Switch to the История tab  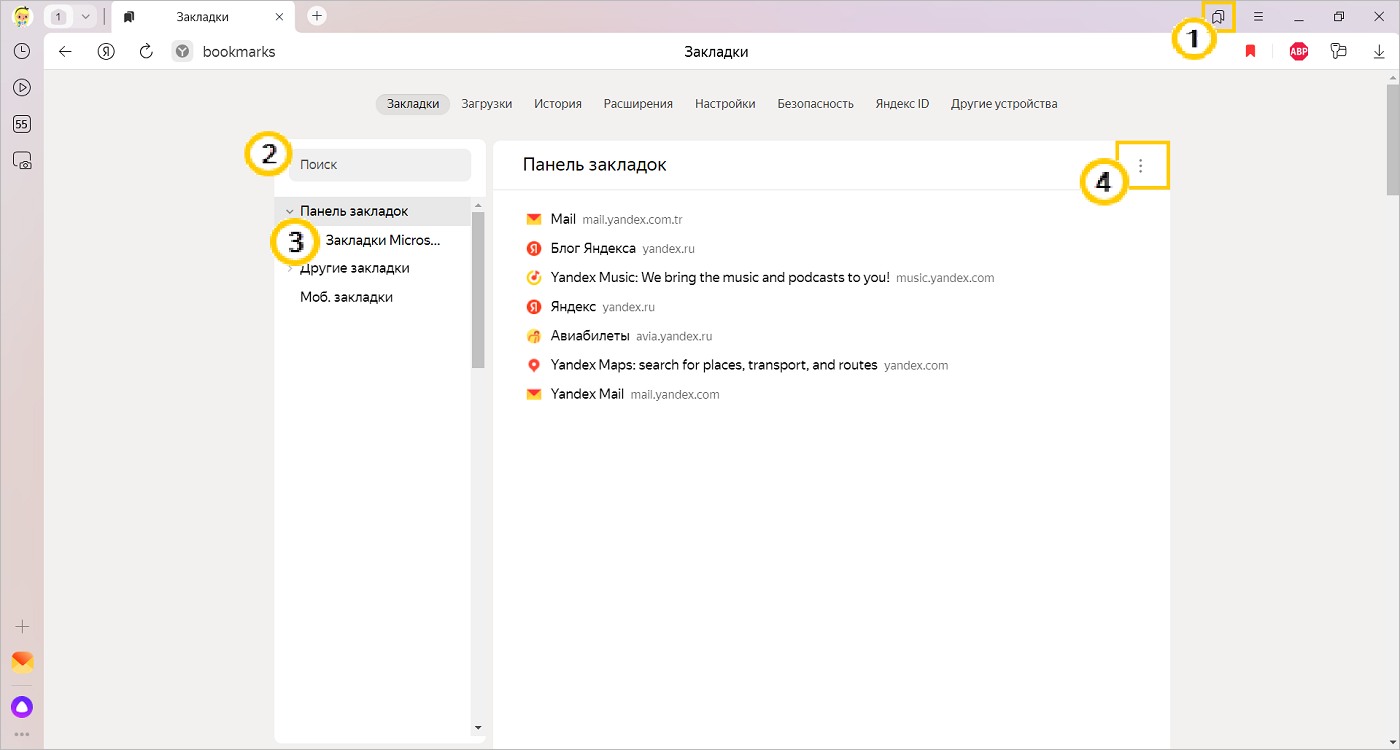pos(558,104)
